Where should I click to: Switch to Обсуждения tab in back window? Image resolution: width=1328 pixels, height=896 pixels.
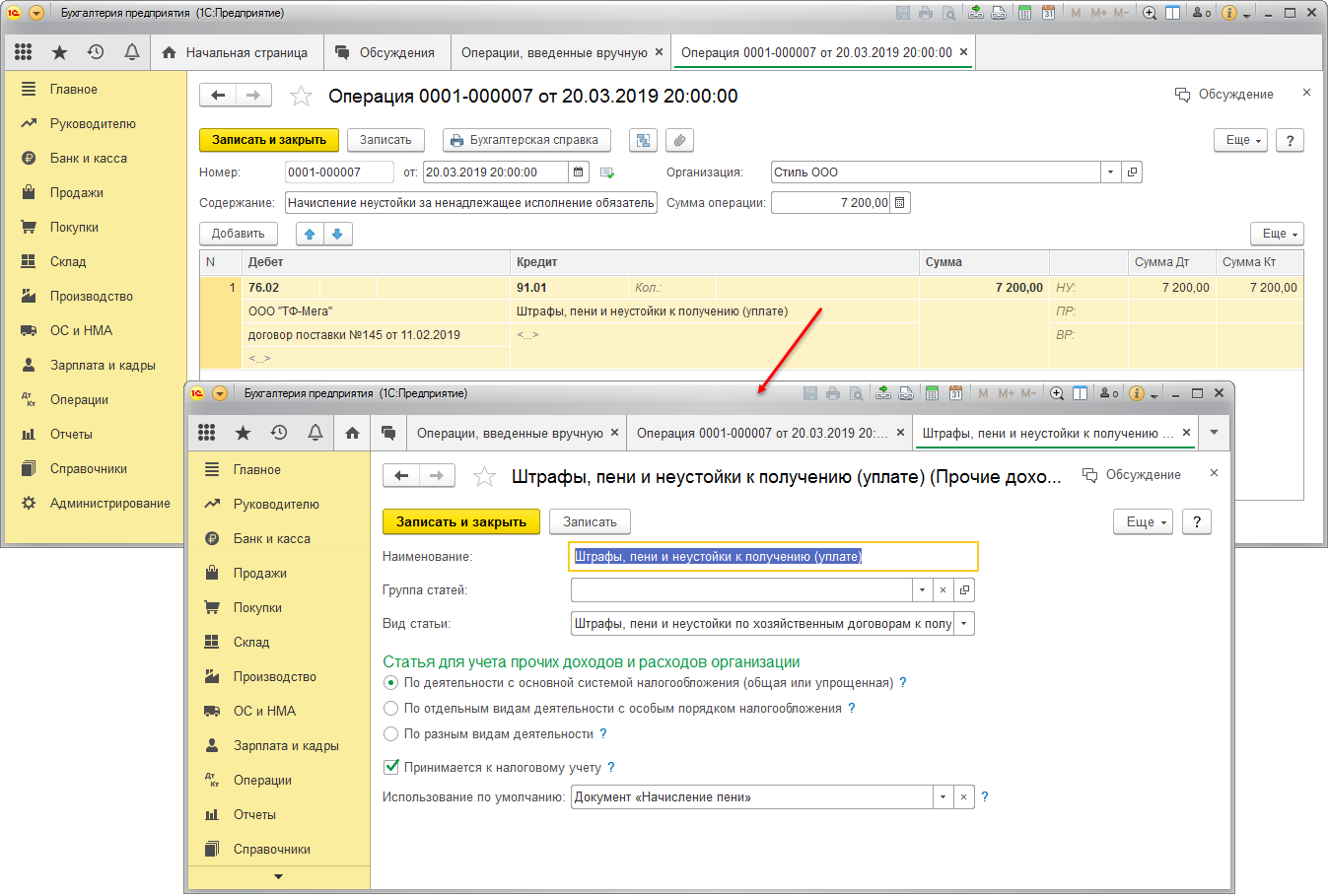click(385, 52)
